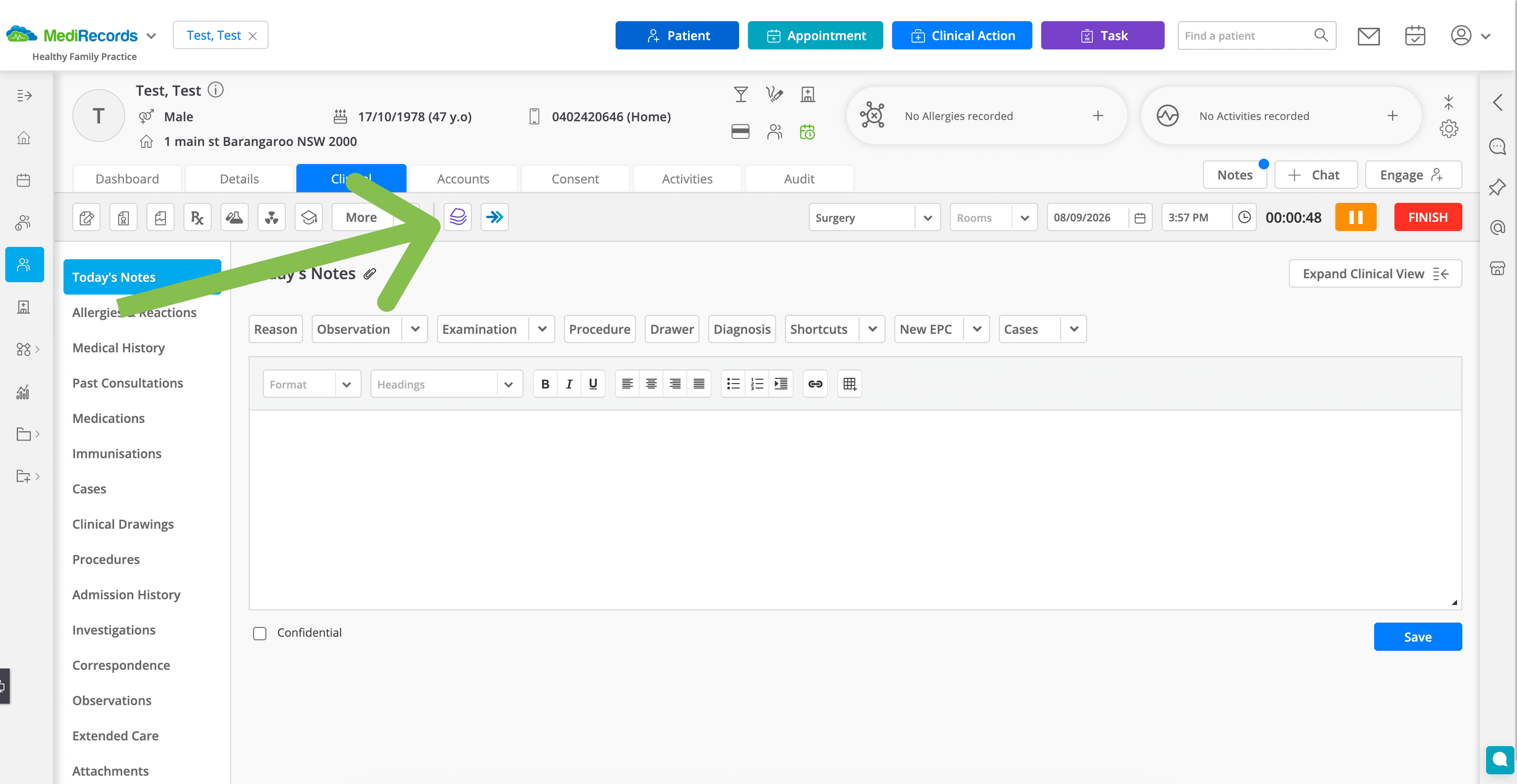The image size is (1517, 784).
Task: Add an activity with the plus icon
Action: click(1392, 116)
